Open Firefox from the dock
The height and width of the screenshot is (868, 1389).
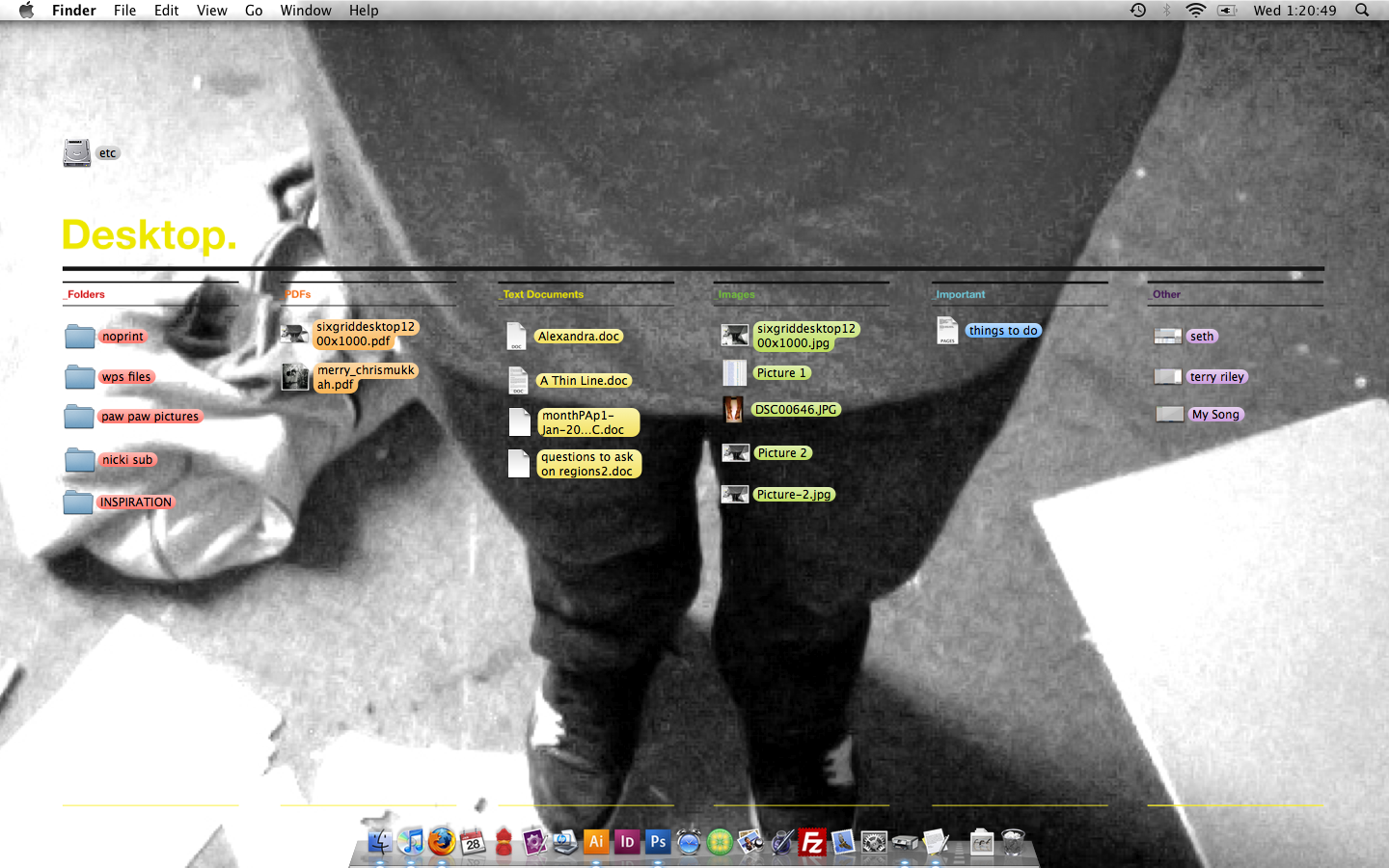pos(442,842)
